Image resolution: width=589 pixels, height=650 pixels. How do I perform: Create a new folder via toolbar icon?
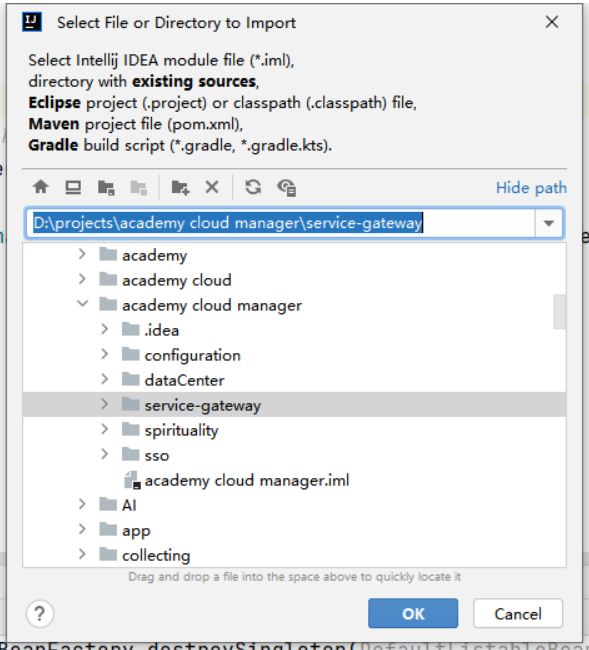180,188
